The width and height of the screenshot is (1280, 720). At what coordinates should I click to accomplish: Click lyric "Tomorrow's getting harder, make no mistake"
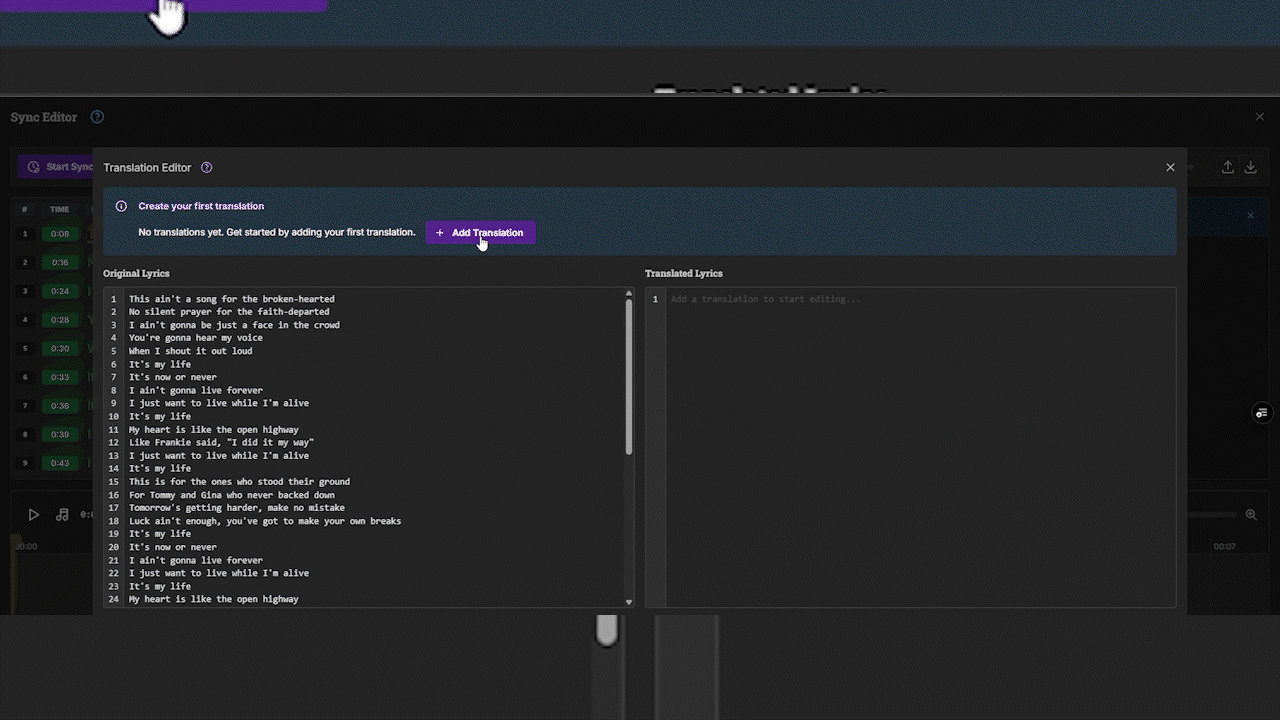click(x=237, y=508)
